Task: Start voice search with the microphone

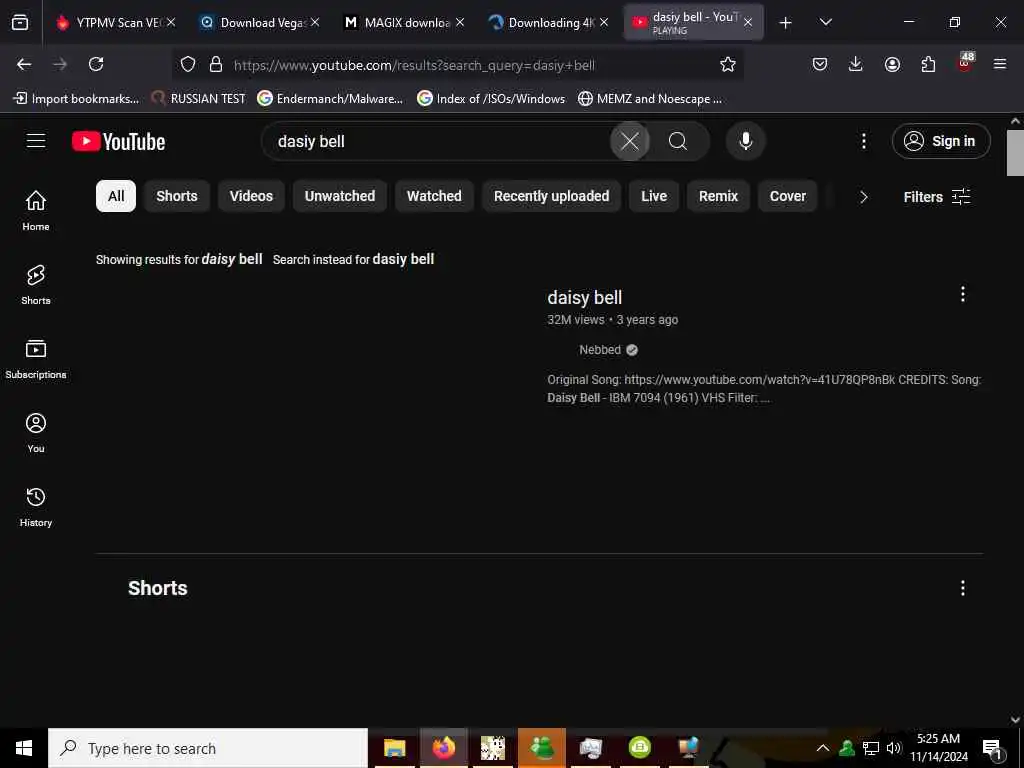Action: (x=746, y=141)
